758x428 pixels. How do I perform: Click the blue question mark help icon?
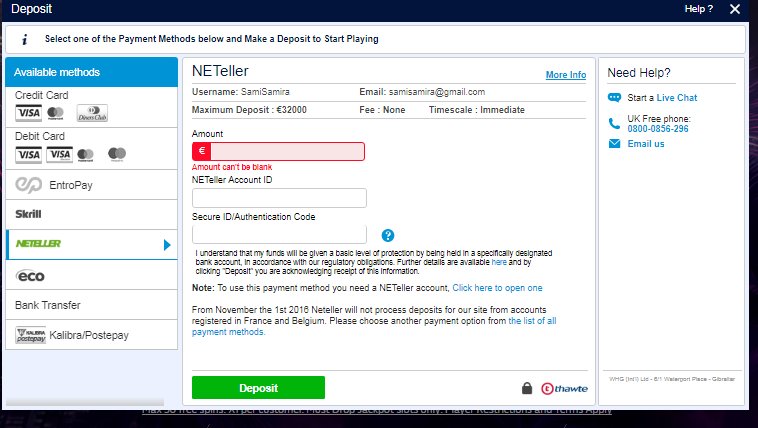(x=388, y=236)
